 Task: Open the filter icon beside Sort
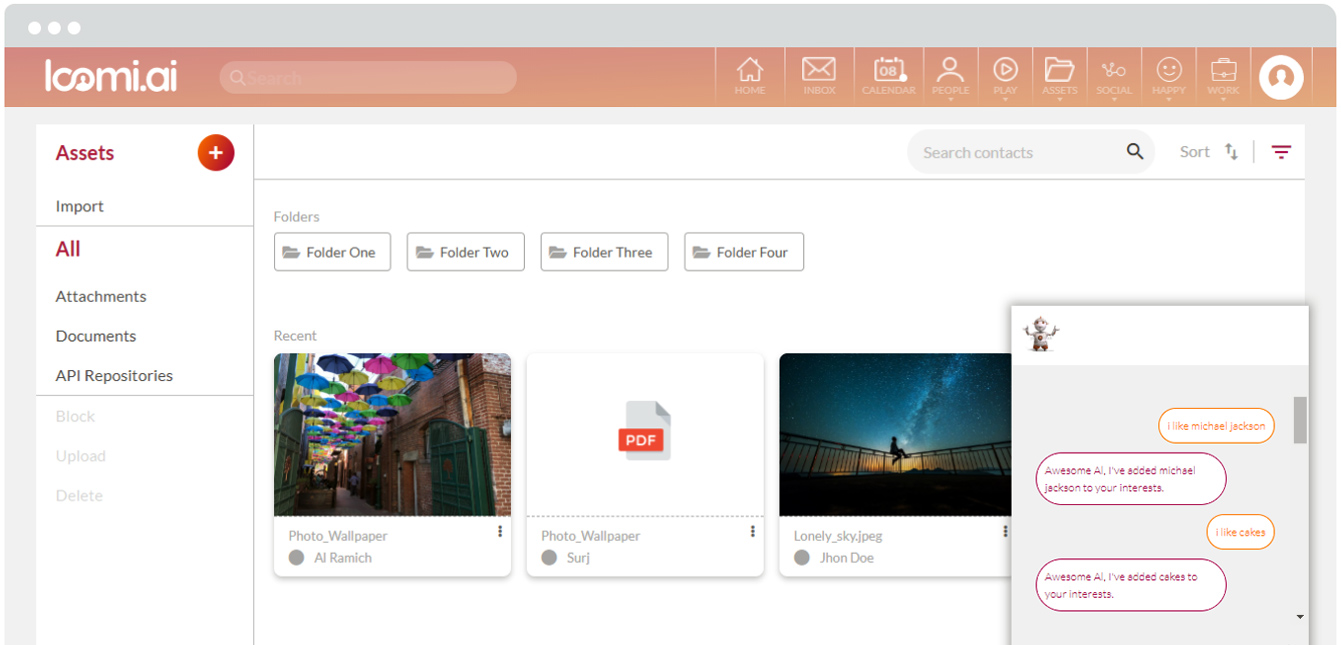point(1281,152)
